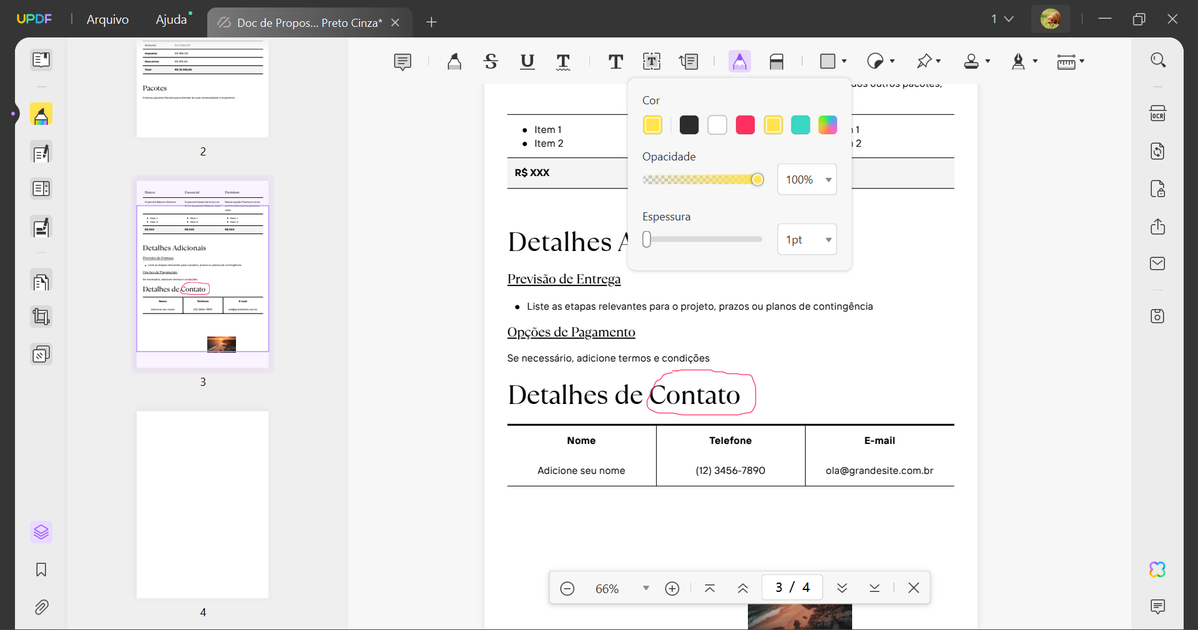Click the share icon in the right sidebar

coord(1157,226)
